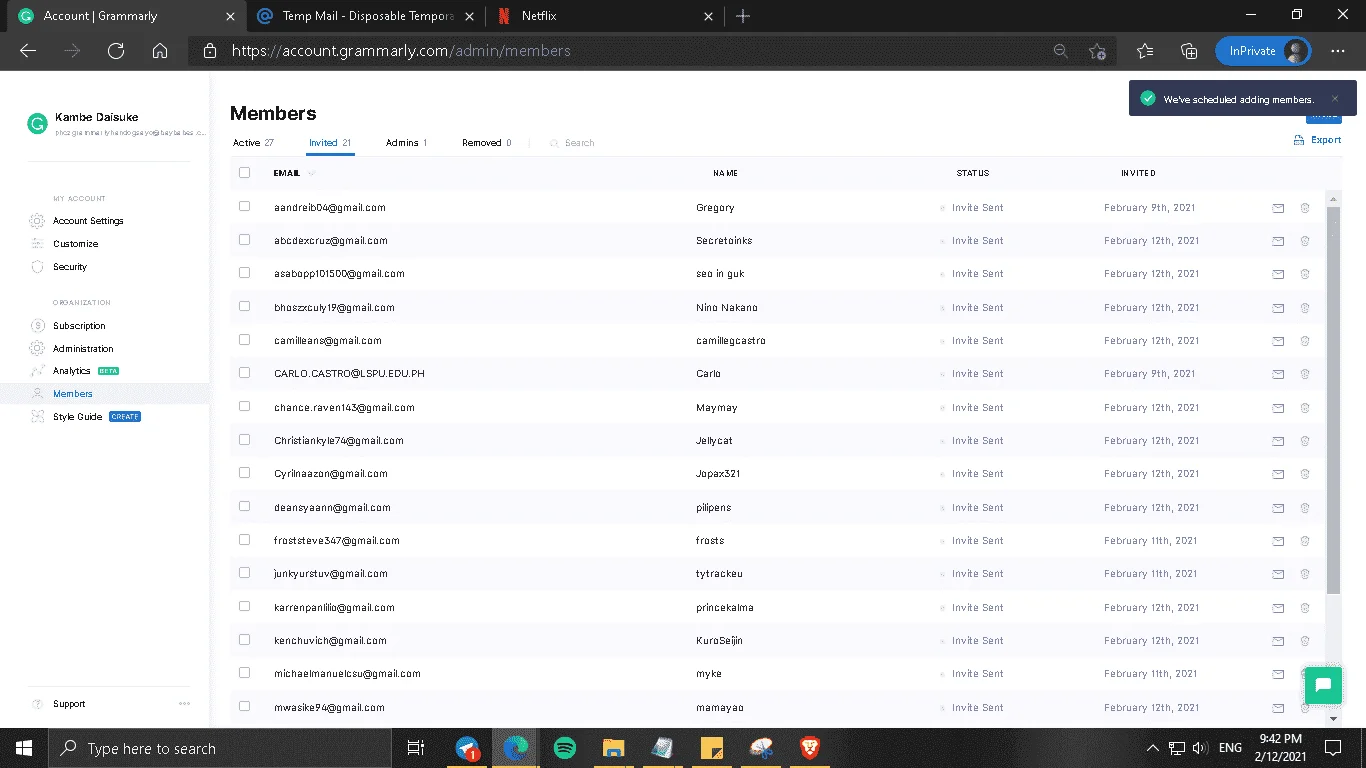Switch to the Active members tab
1366x768 pixels.
coord(253,143)
